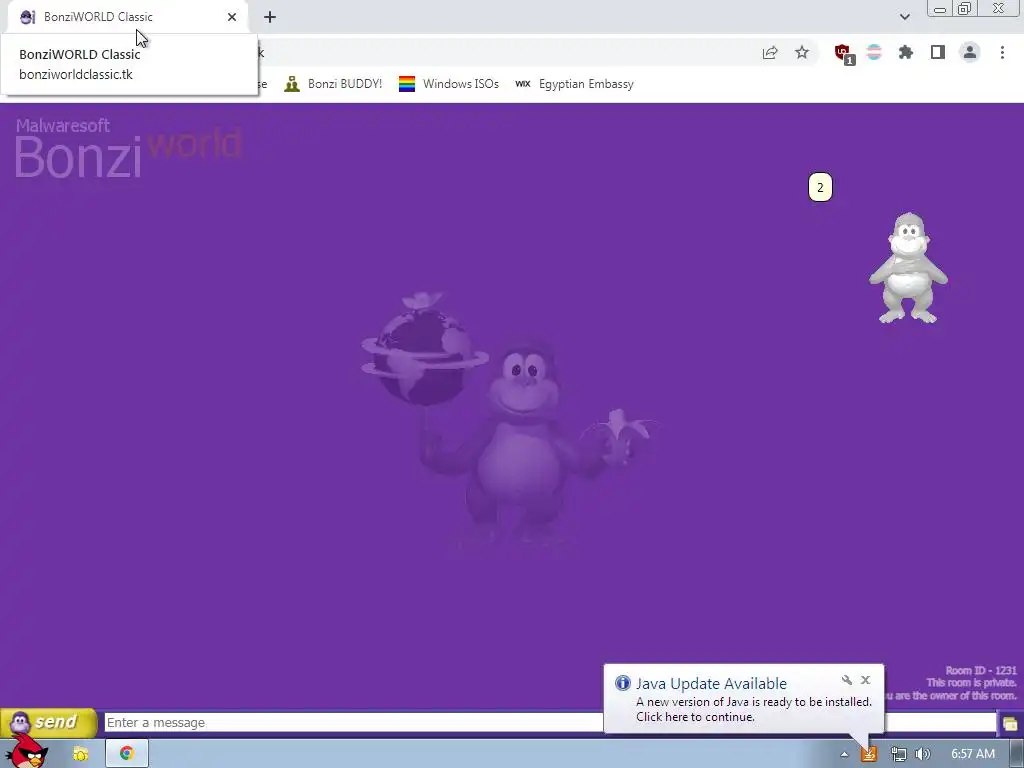Viewport: 1024px width, 768px height.
Task: Open the file explorer taskbar icon
Action: click(80, 754)
